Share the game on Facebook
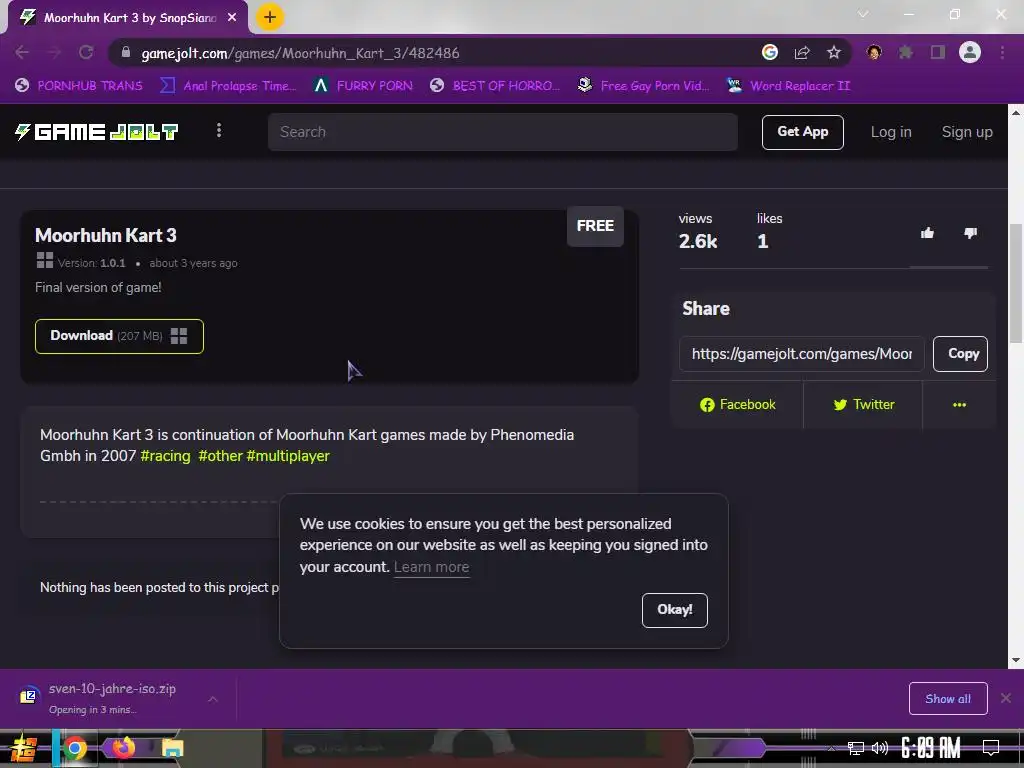1024x768 pixels. click(x=737, y=405)
